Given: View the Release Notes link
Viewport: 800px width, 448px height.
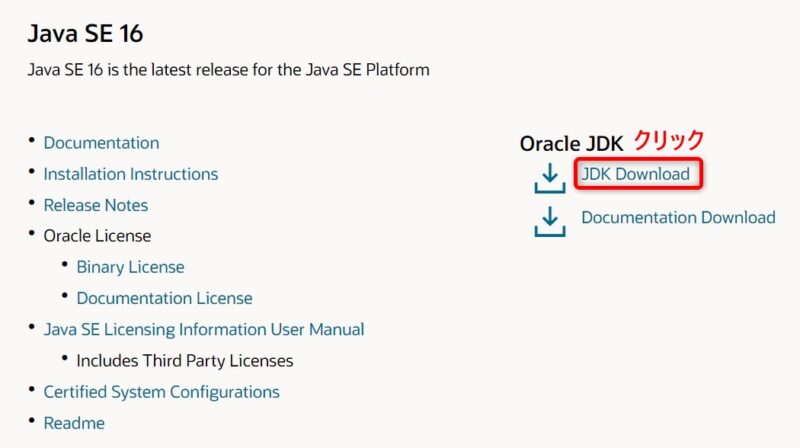Looking at the screenshot, I should coord(96,205).
